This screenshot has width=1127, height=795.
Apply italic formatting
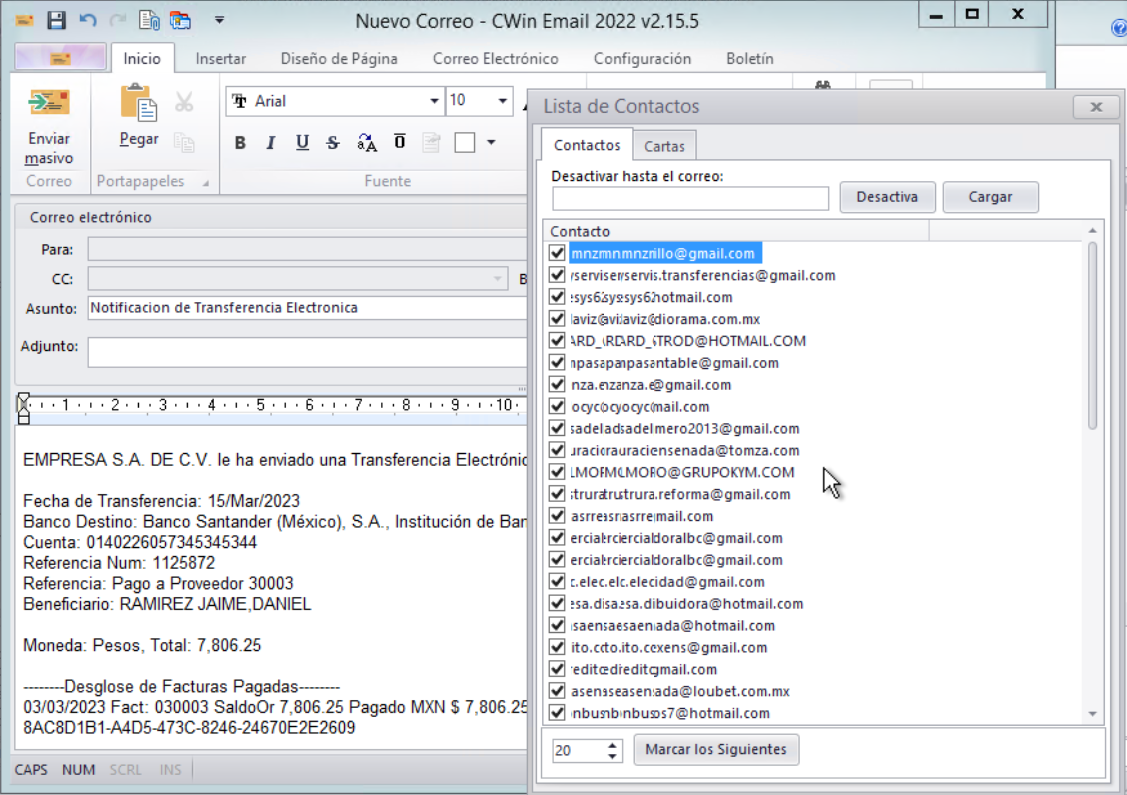coord(270,143)
